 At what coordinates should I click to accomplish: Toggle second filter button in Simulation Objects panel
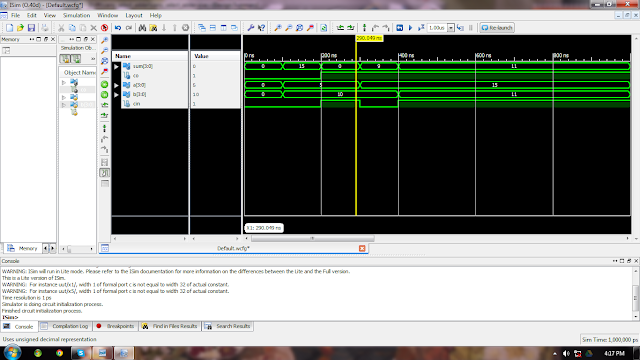(x=76, y=59)
